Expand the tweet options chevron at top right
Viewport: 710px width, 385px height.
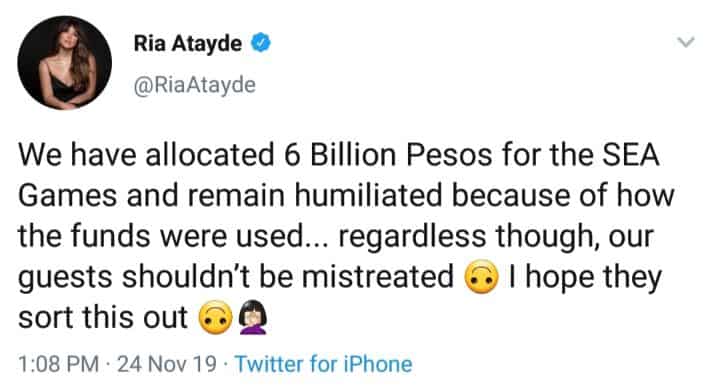(686, 43)
